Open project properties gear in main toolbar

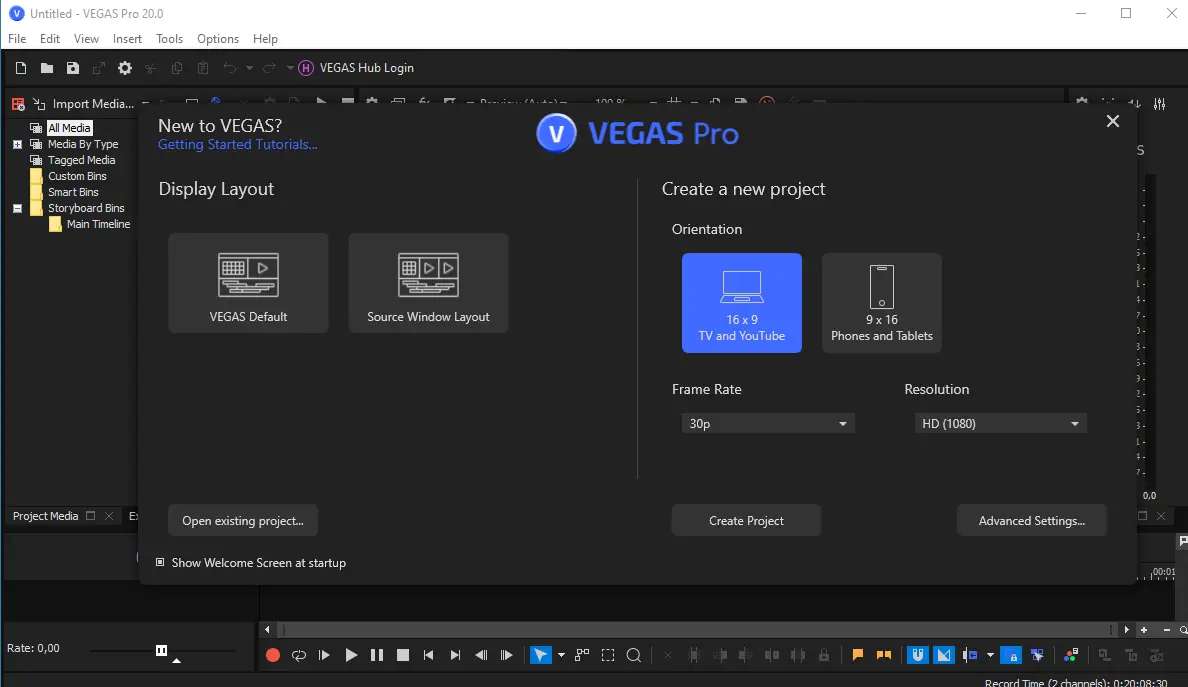(x=125, y=68)
